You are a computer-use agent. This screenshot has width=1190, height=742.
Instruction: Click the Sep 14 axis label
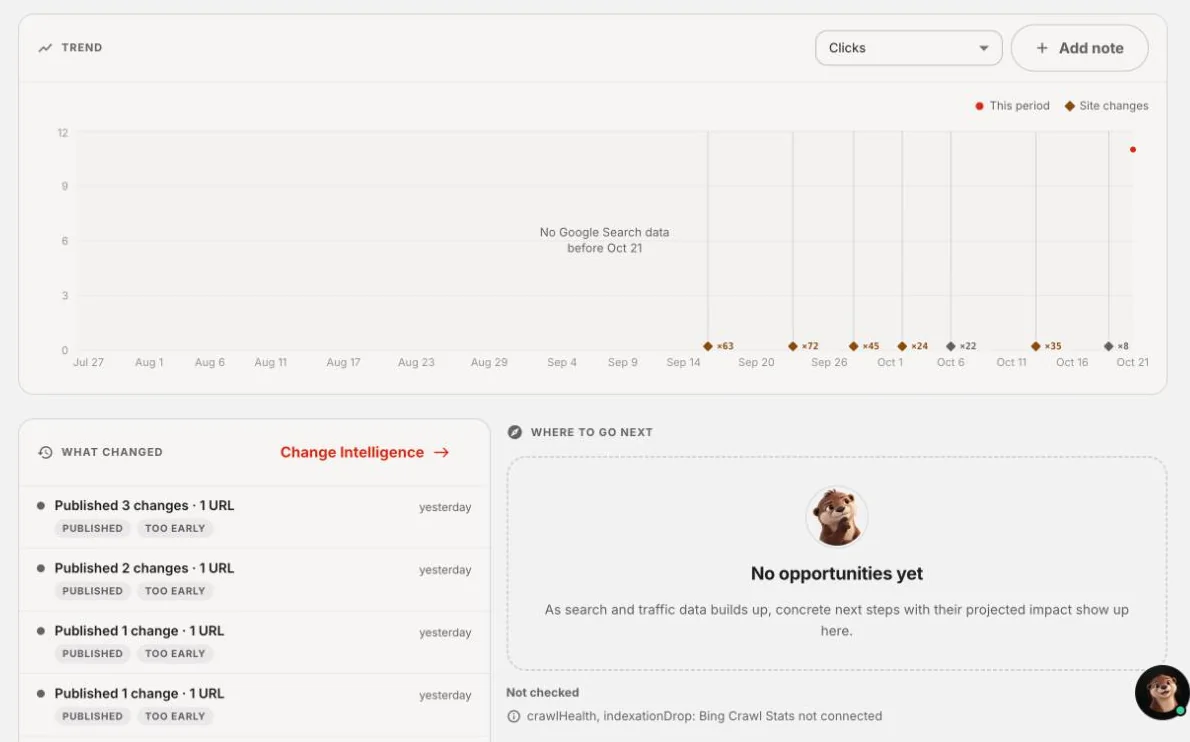(x=683, y=363)
